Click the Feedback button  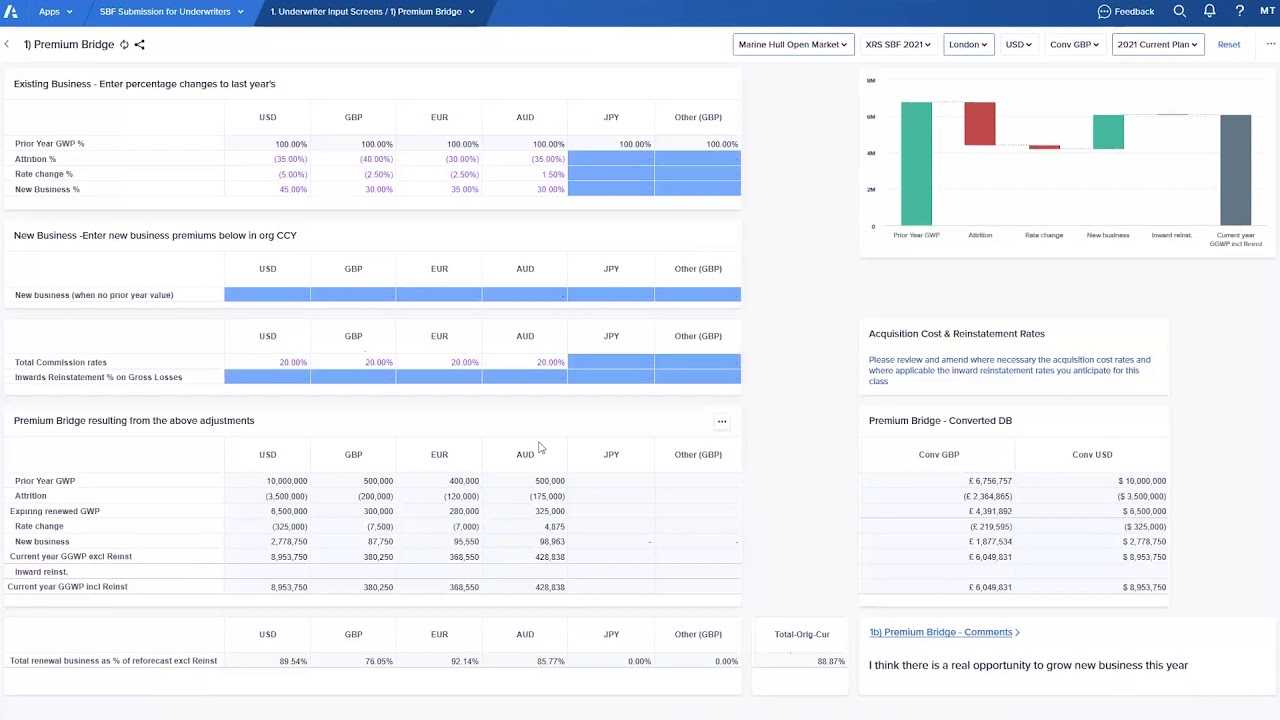(1126, 12)
